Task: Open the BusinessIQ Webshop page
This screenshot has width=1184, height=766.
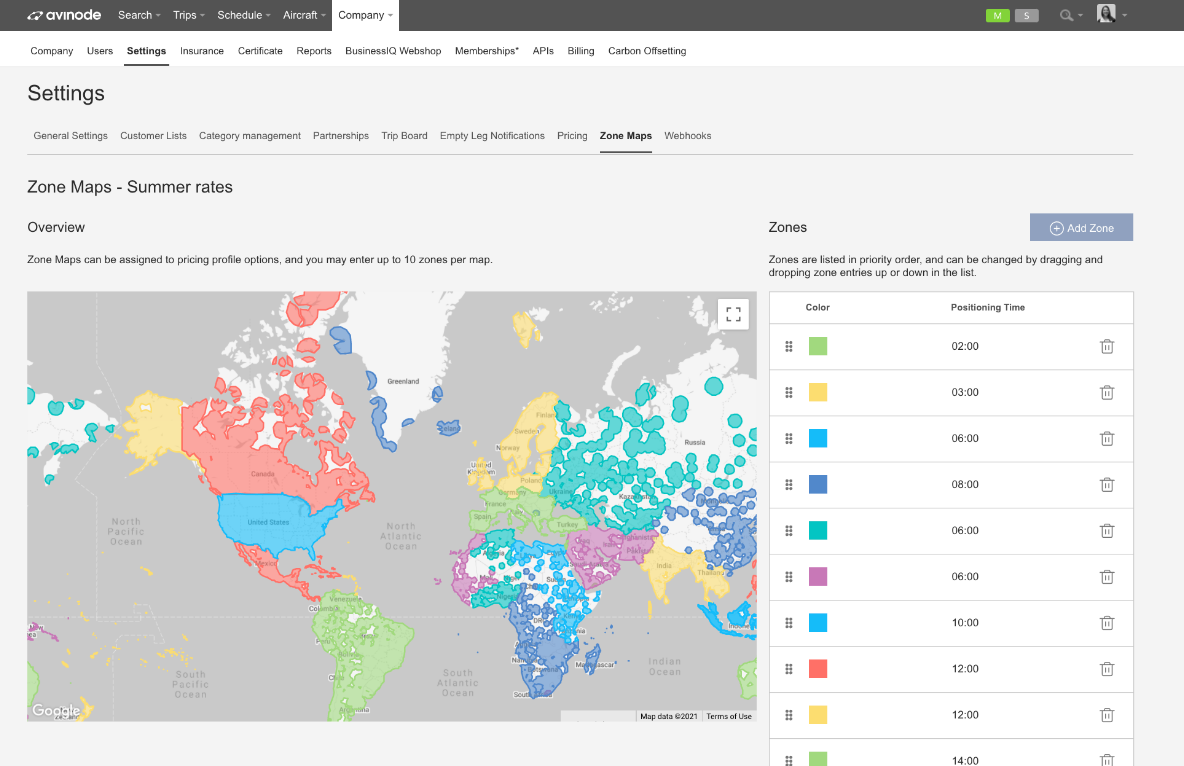Action: [x=393, y=51]
